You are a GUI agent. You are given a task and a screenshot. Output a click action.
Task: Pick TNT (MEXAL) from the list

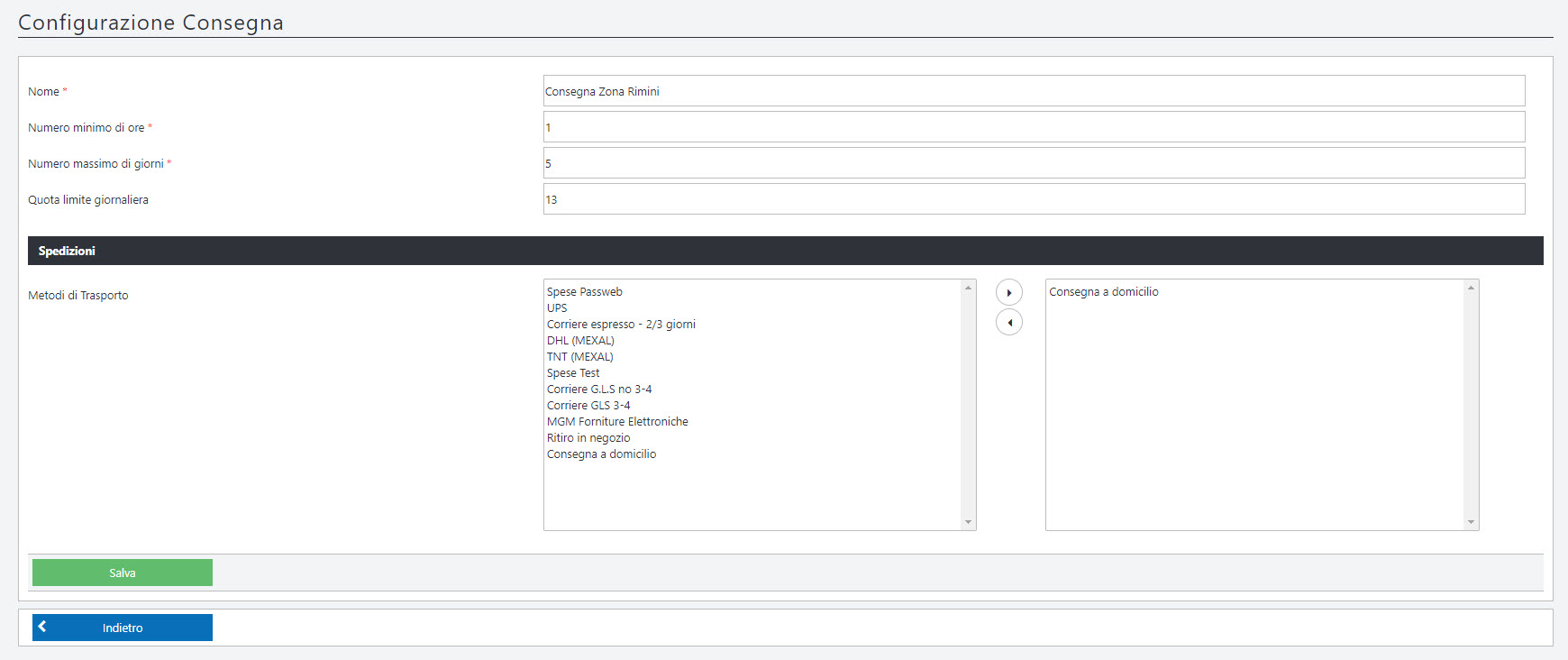(579, 357)
